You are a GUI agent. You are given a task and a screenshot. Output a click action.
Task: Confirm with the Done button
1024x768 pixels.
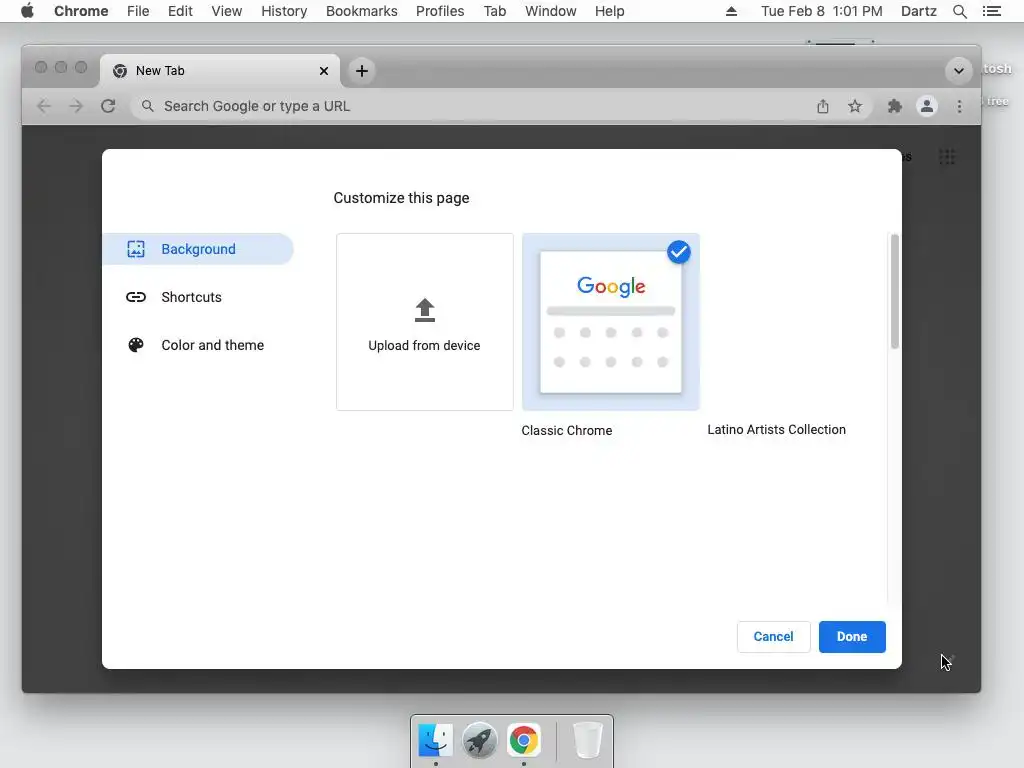(852, 637)
